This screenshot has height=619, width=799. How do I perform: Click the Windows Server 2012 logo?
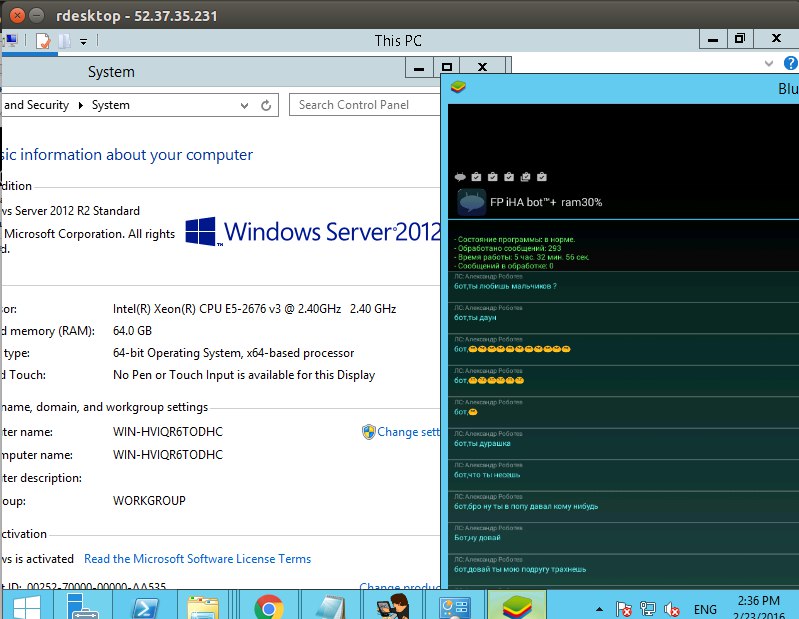coord(312,232)
